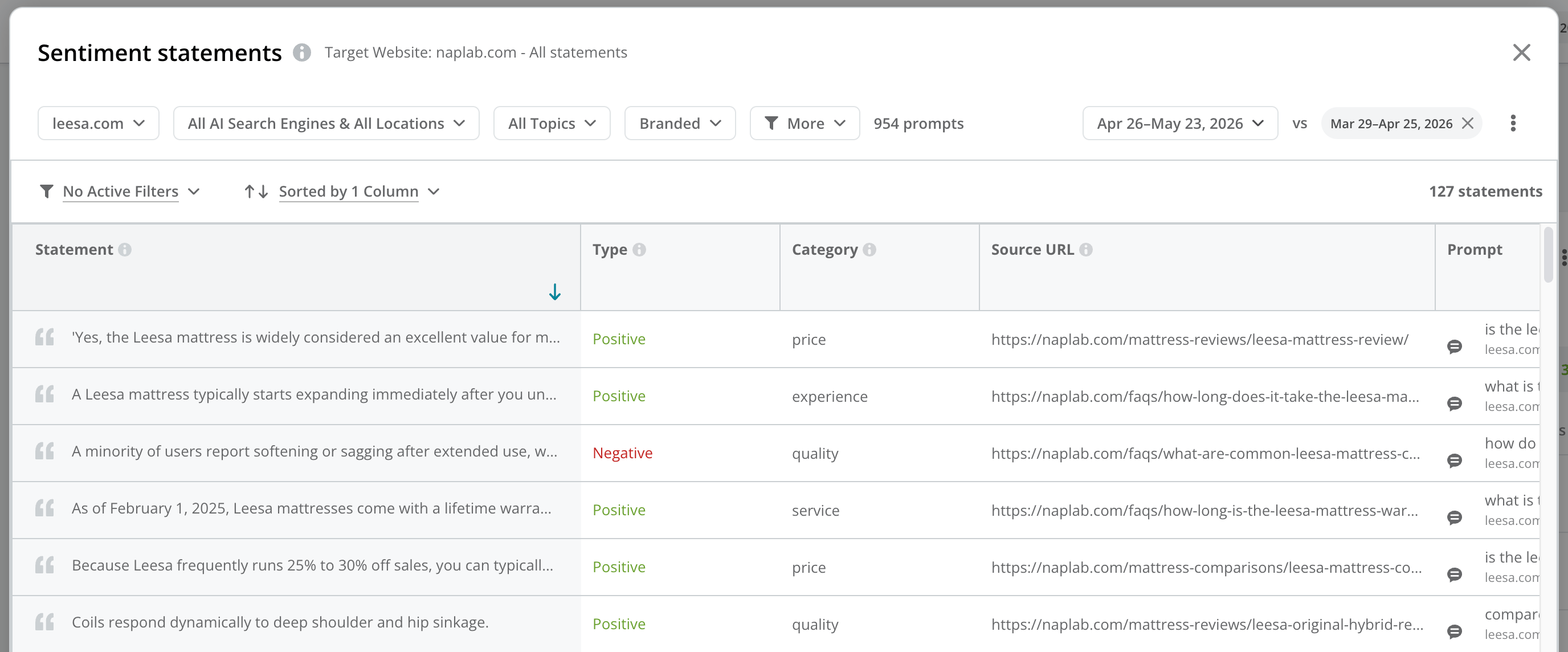Viewport: 1568px width, 652px height.
Task: Click the Source URL column info icon
Action: point(1086,250)
